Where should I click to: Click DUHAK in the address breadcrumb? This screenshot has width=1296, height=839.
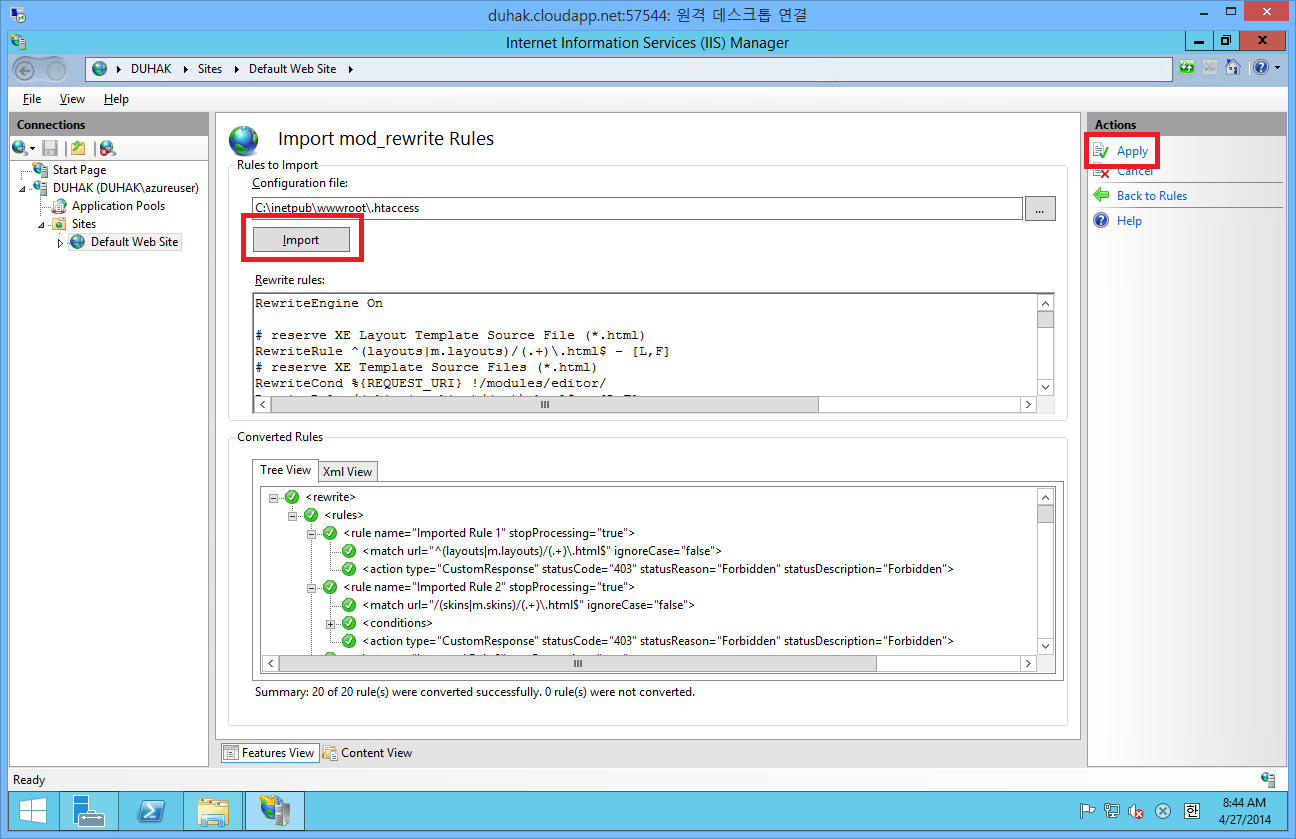coord(151,69)
